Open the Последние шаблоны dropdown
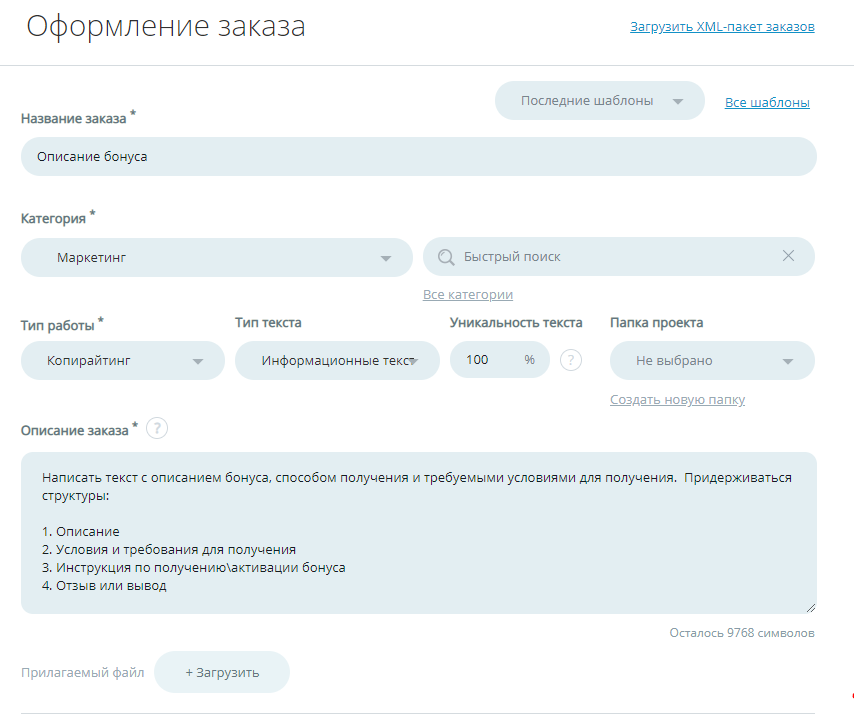This screenshot has height=719, width=854. tap(600, 101)
